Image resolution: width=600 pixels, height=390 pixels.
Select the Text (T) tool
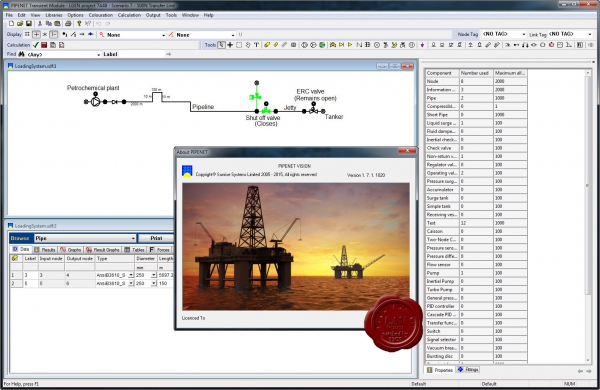tap(256, 45)
